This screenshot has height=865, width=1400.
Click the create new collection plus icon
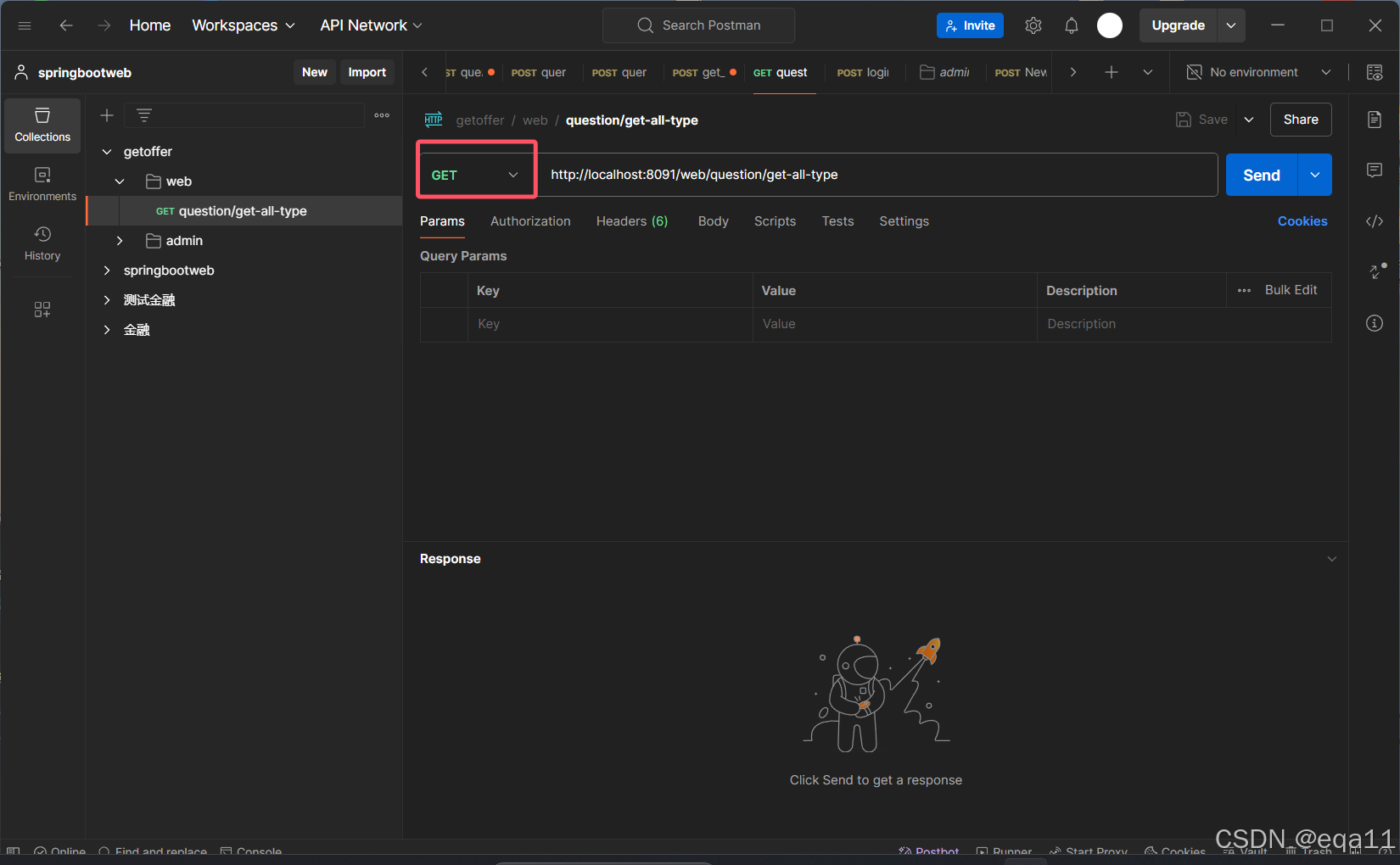click(107, 115)
